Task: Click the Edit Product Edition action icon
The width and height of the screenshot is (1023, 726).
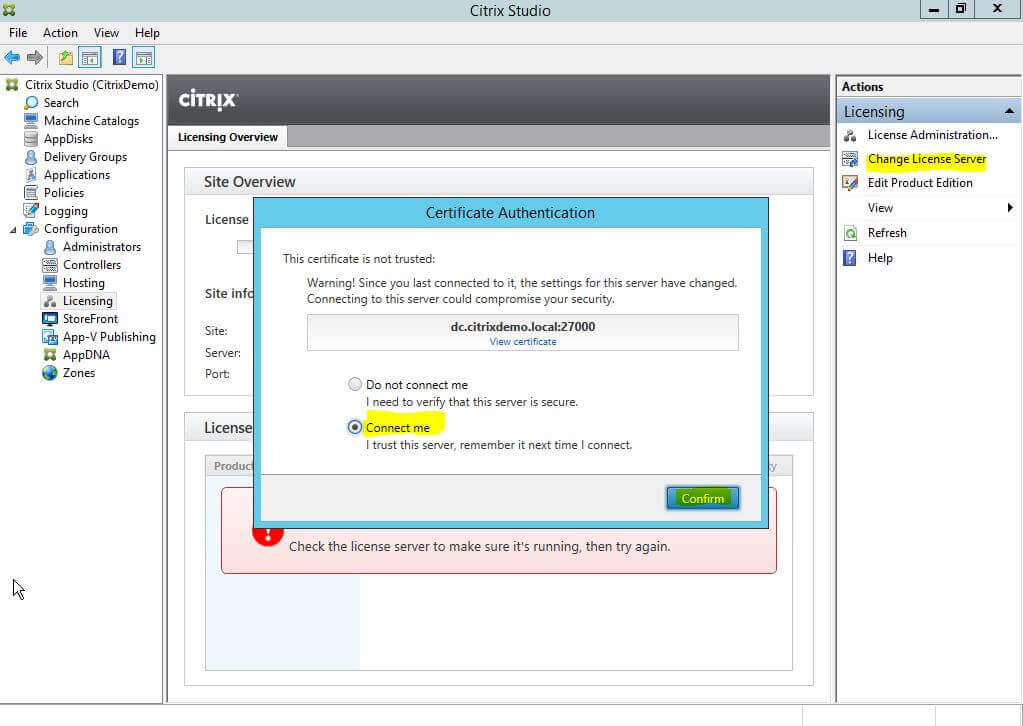Action: [850, 183]
